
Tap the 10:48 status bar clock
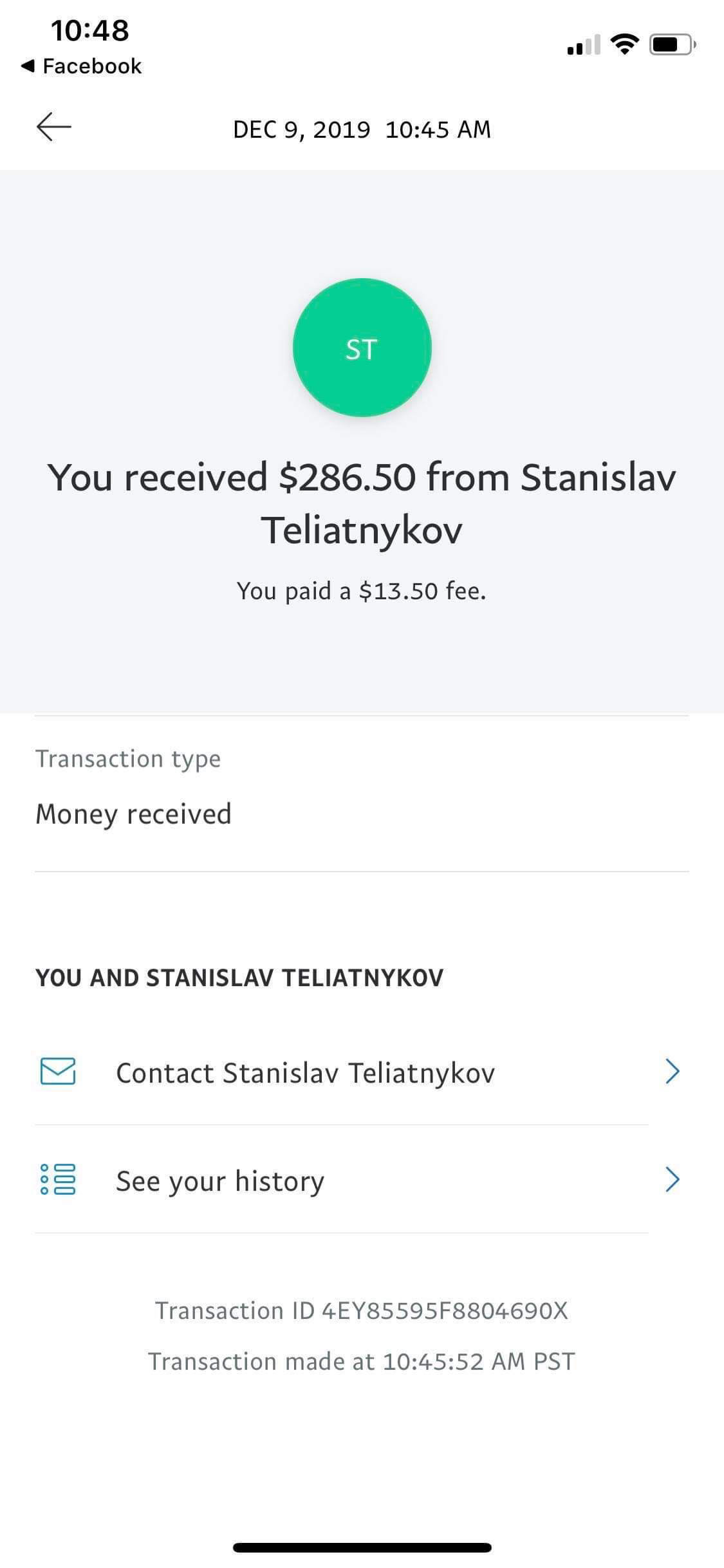(90, 30)
